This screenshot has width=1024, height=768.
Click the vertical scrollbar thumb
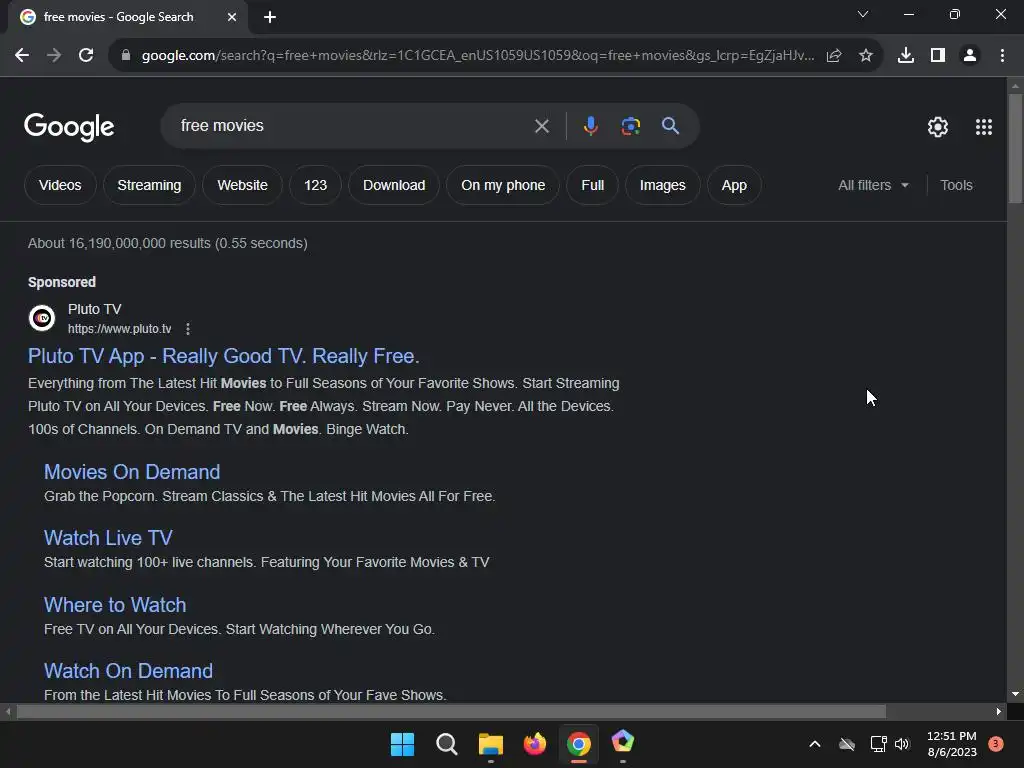pyautogui.click(x=1015, y=148)
